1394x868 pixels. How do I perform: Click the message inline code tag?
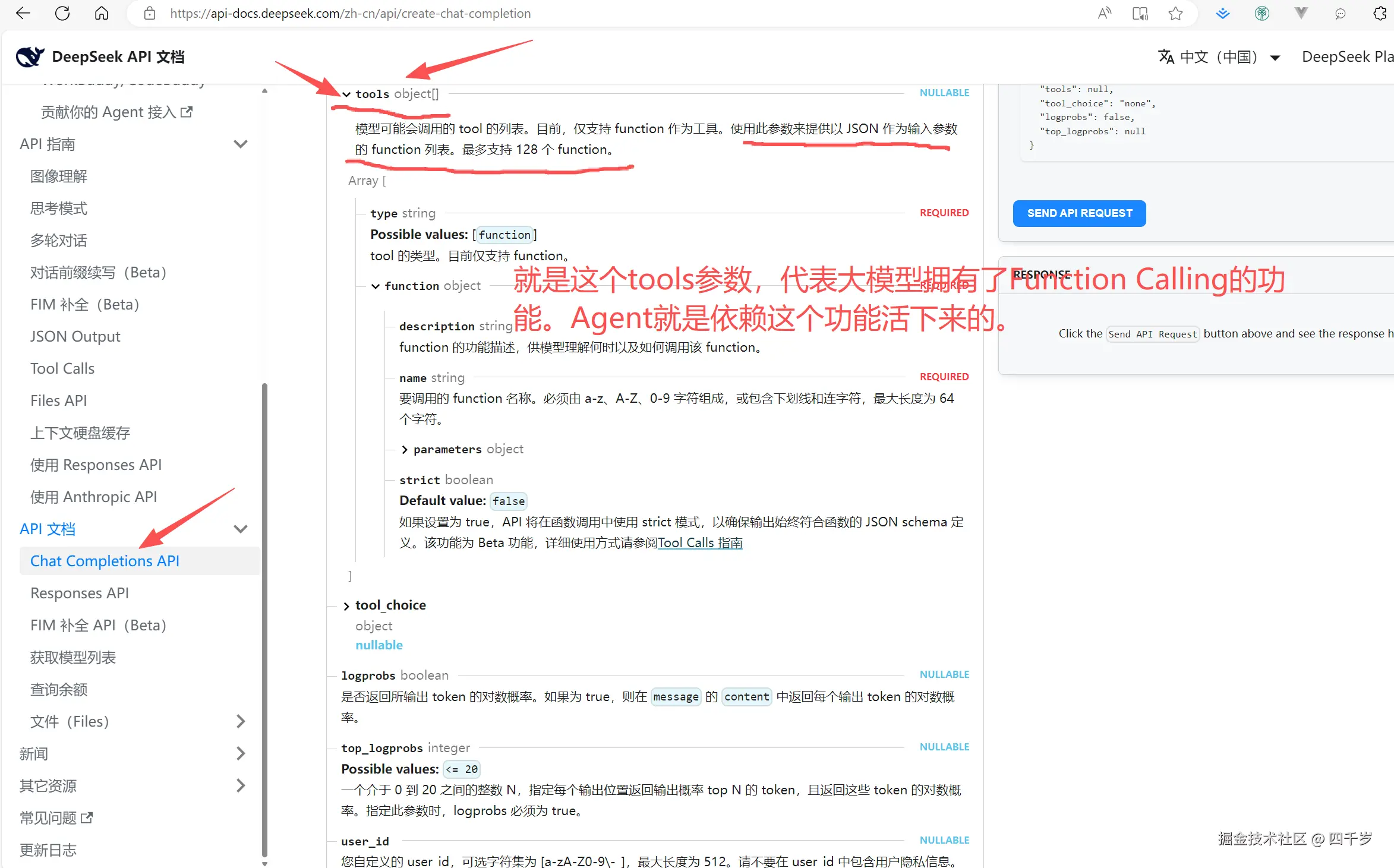coord(676,697)
